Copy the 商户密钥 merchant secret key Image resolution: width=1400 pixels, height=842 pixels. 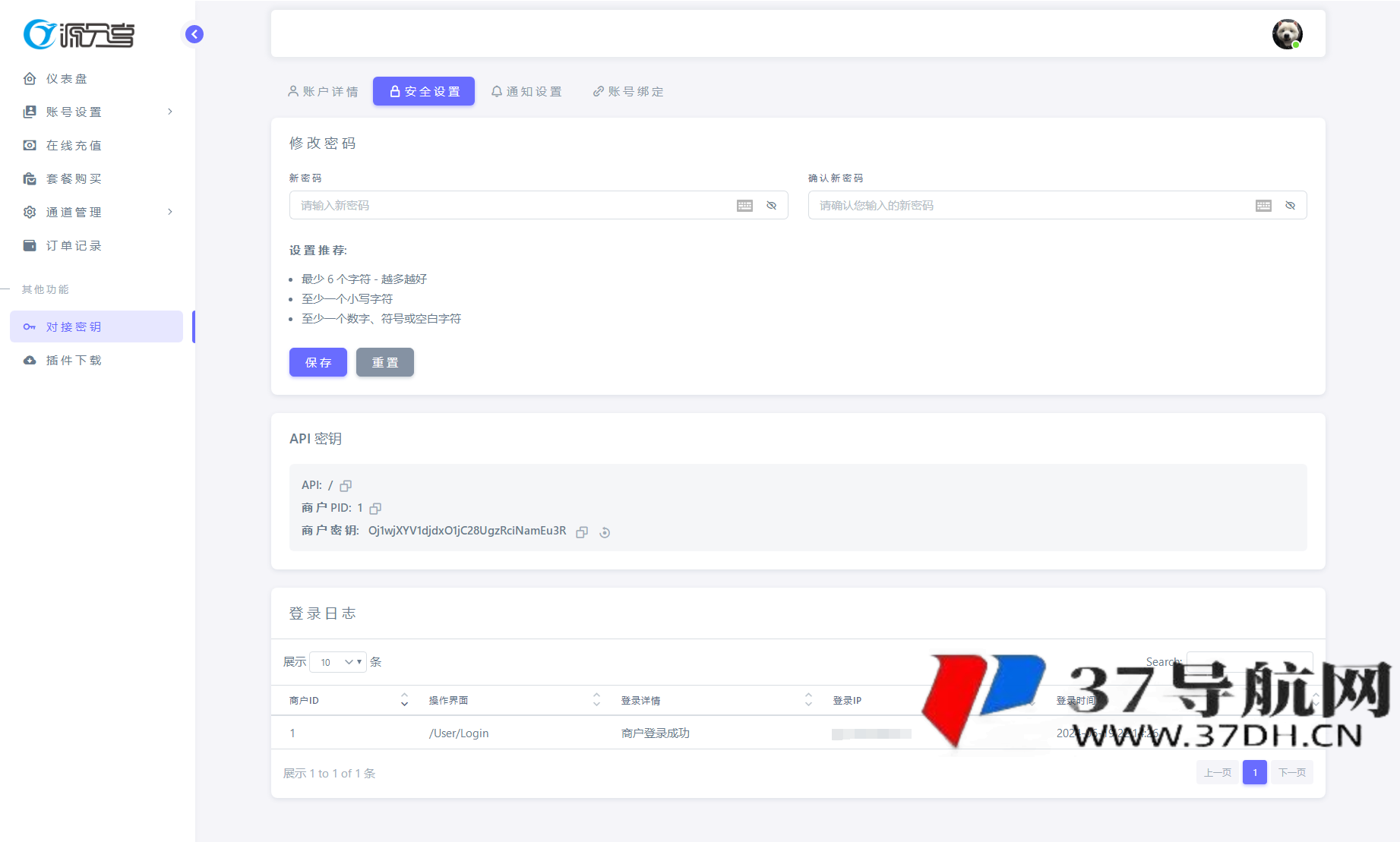[582, 532]
